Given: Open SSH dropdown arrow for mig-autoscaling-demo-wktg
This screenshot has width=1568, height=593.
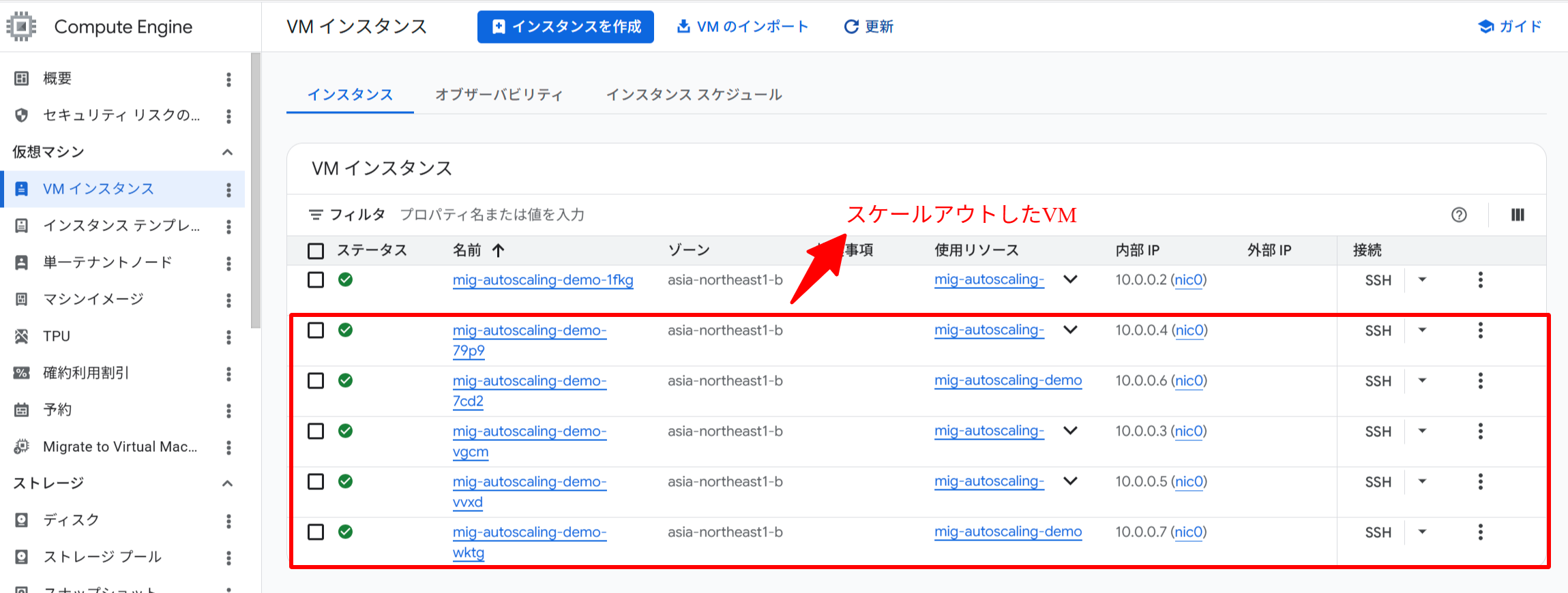Looking at the screenshot, I should point(1422,532).
